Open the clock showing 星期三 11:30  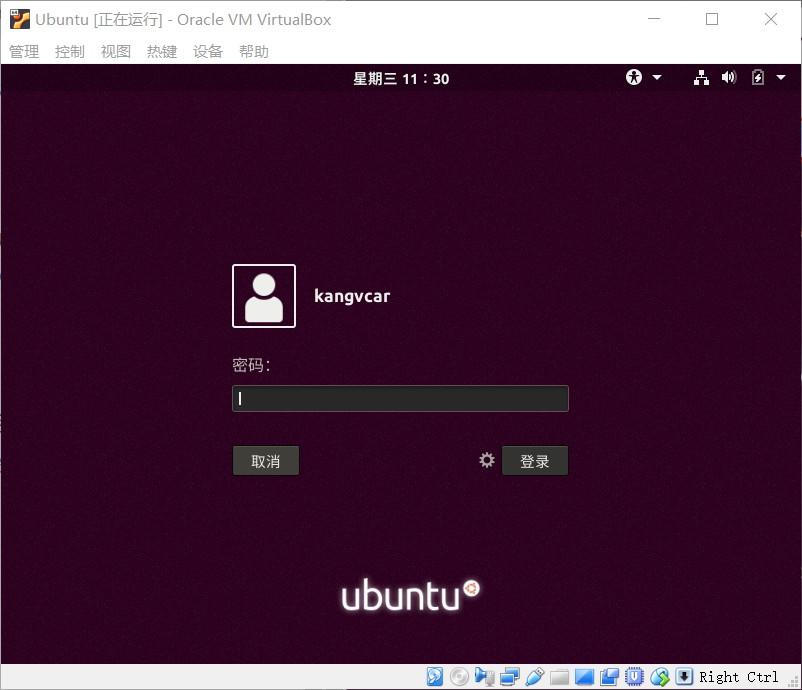tap(401, 78)
